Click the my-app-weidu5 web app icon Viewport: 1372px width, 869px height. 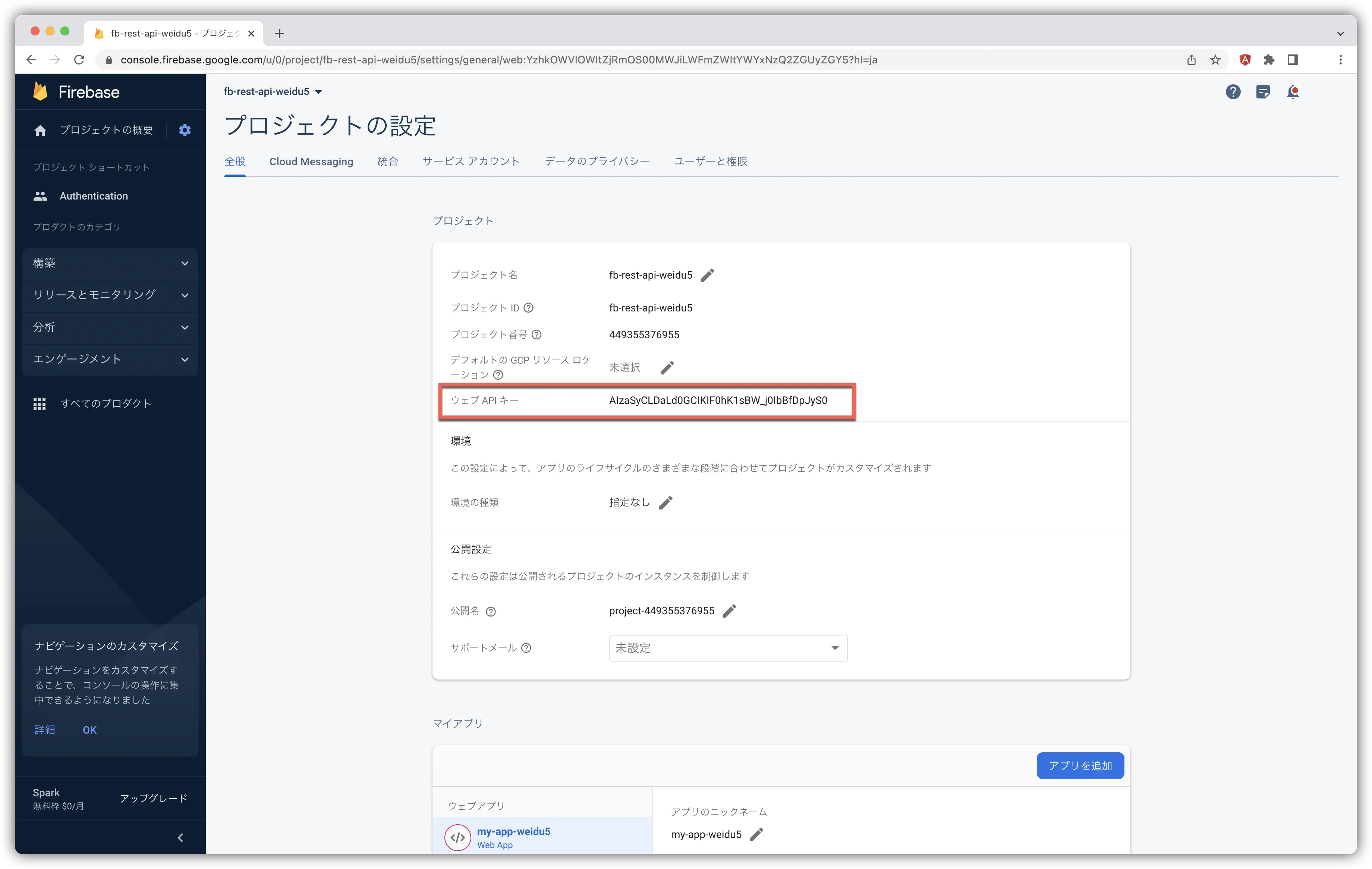(x=457, y=837)
